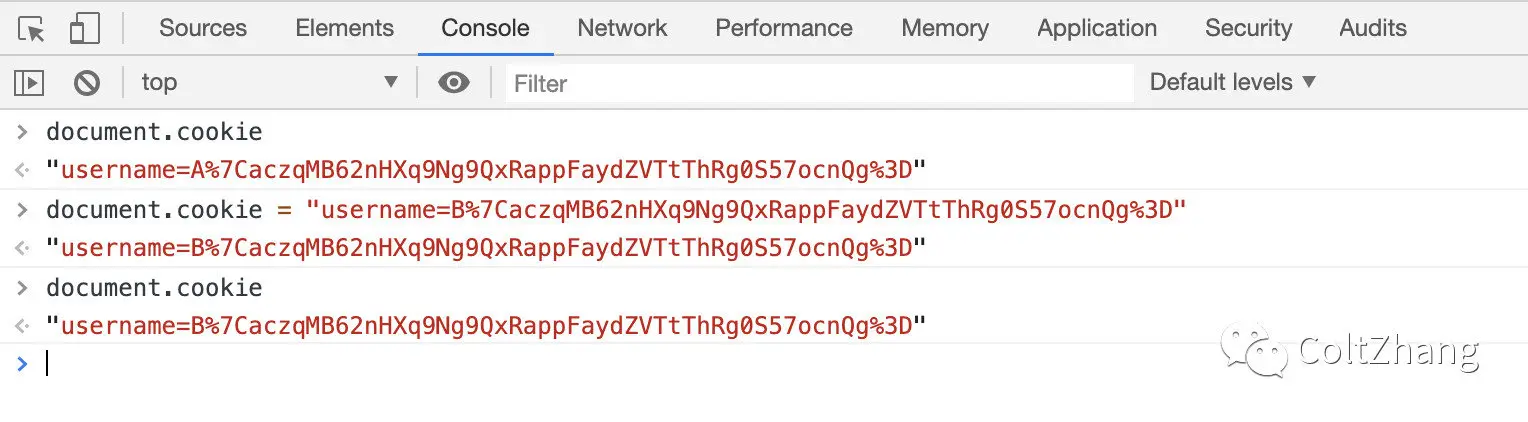1528x422 pixels.
Task: Click the first document.cookie command entry
Action: (x=154, y=132)
